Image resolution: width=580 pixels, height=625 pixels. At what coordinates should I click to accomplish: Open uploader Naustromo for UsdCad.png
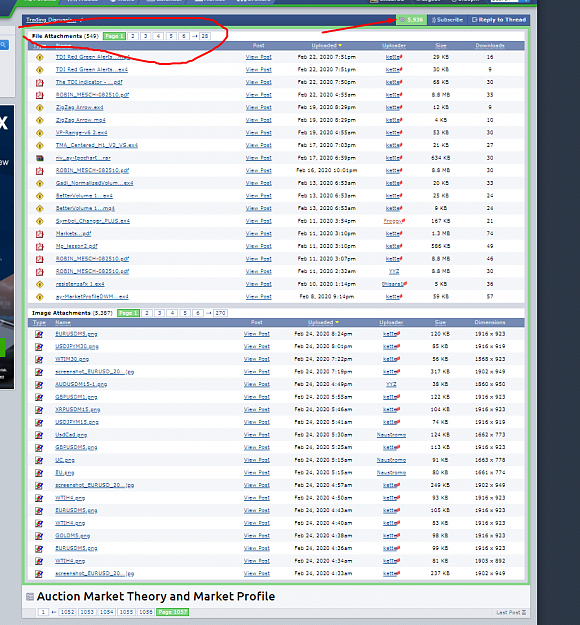coord(391,435)
